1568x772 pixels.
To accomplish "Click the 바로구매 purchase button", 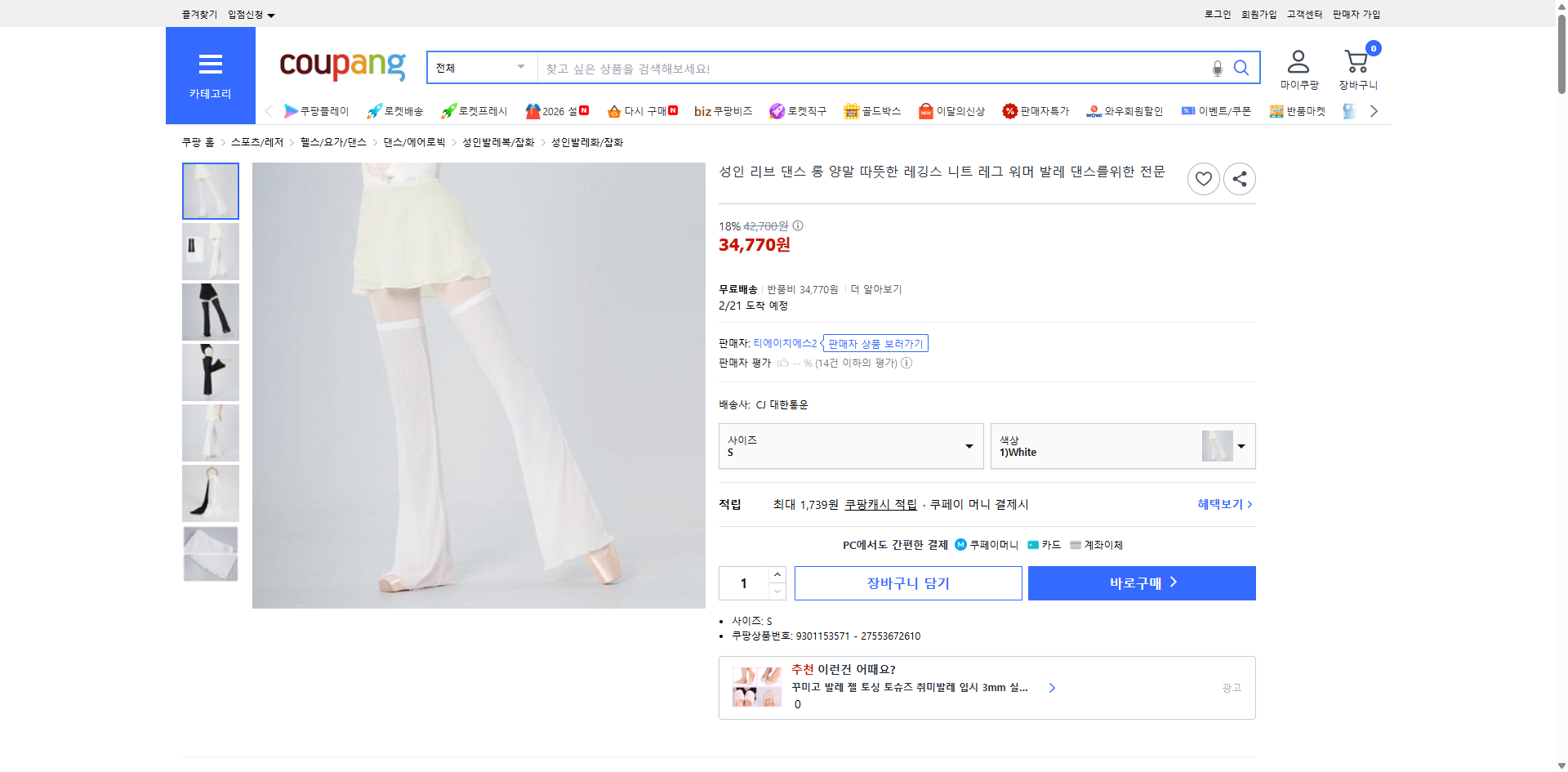I will coord(1141,582).
